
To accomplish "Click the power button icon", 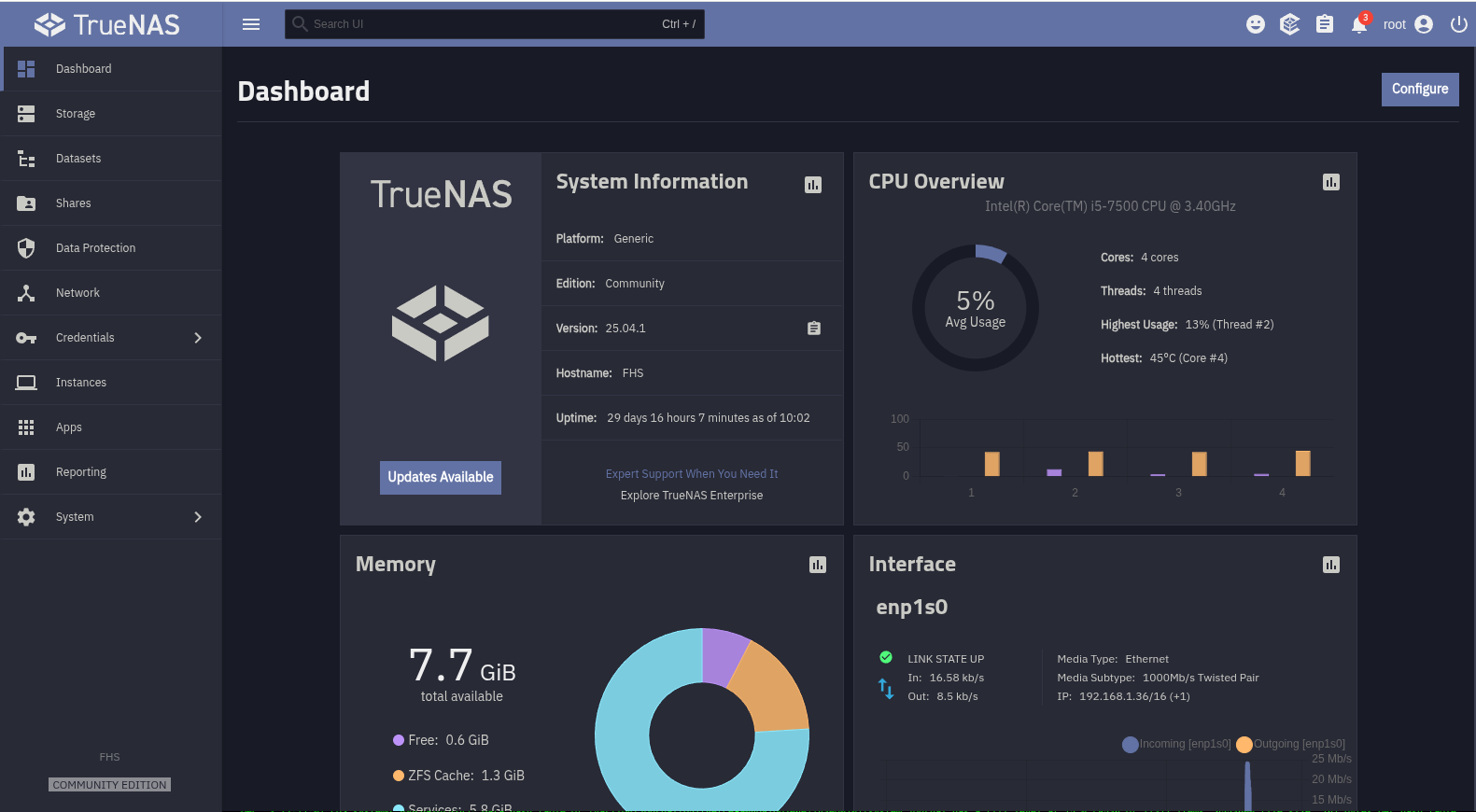I will [1459, 24].
